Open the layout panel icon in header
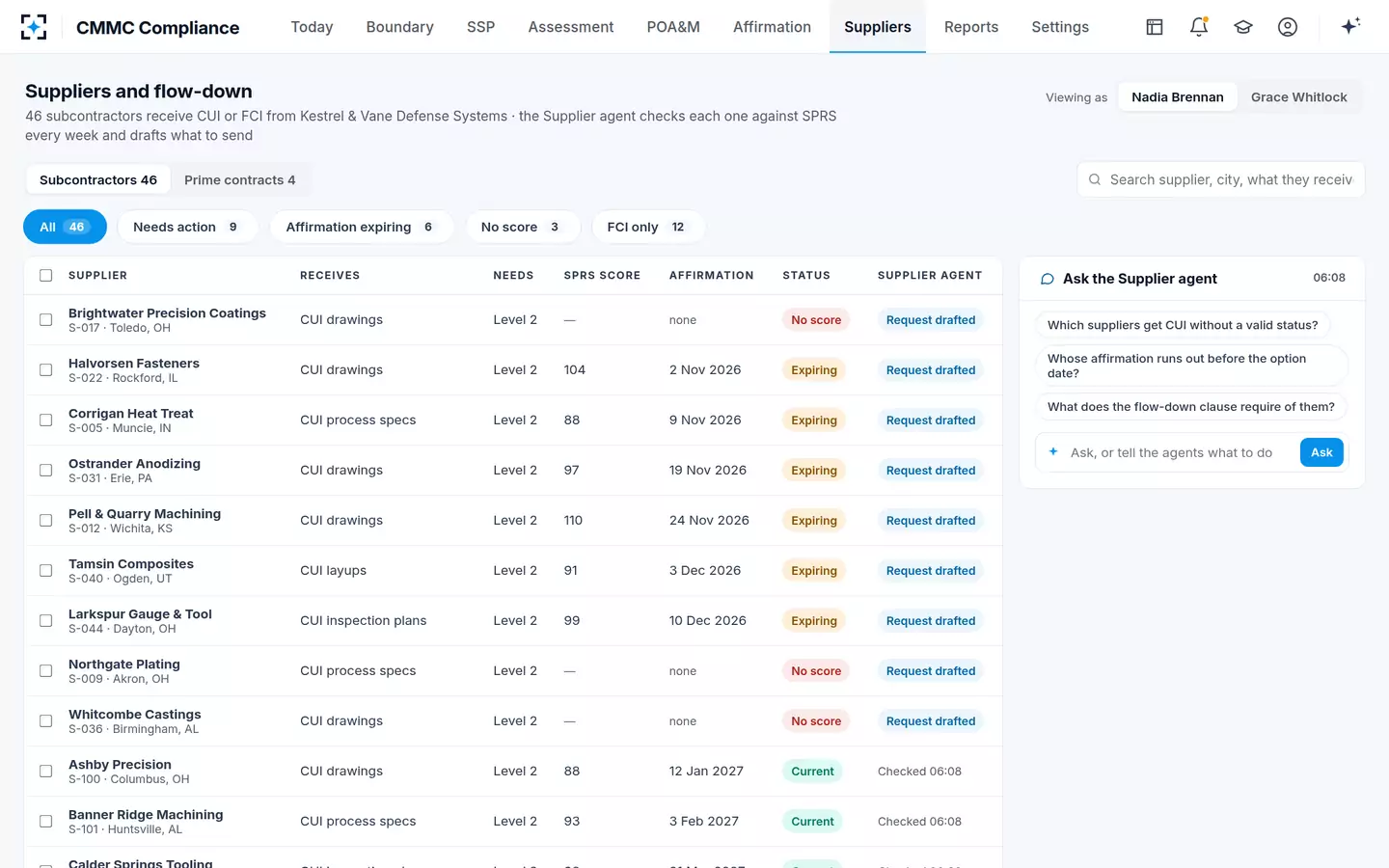The width and height of the screenshot is (1389, 868). pyautogui.click(x=1155, y=27)
